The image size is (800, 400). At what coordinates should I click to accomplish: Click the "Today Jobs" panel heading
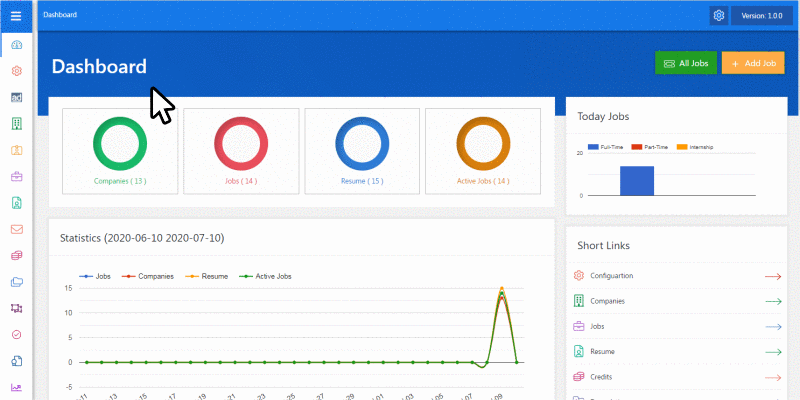603,117
